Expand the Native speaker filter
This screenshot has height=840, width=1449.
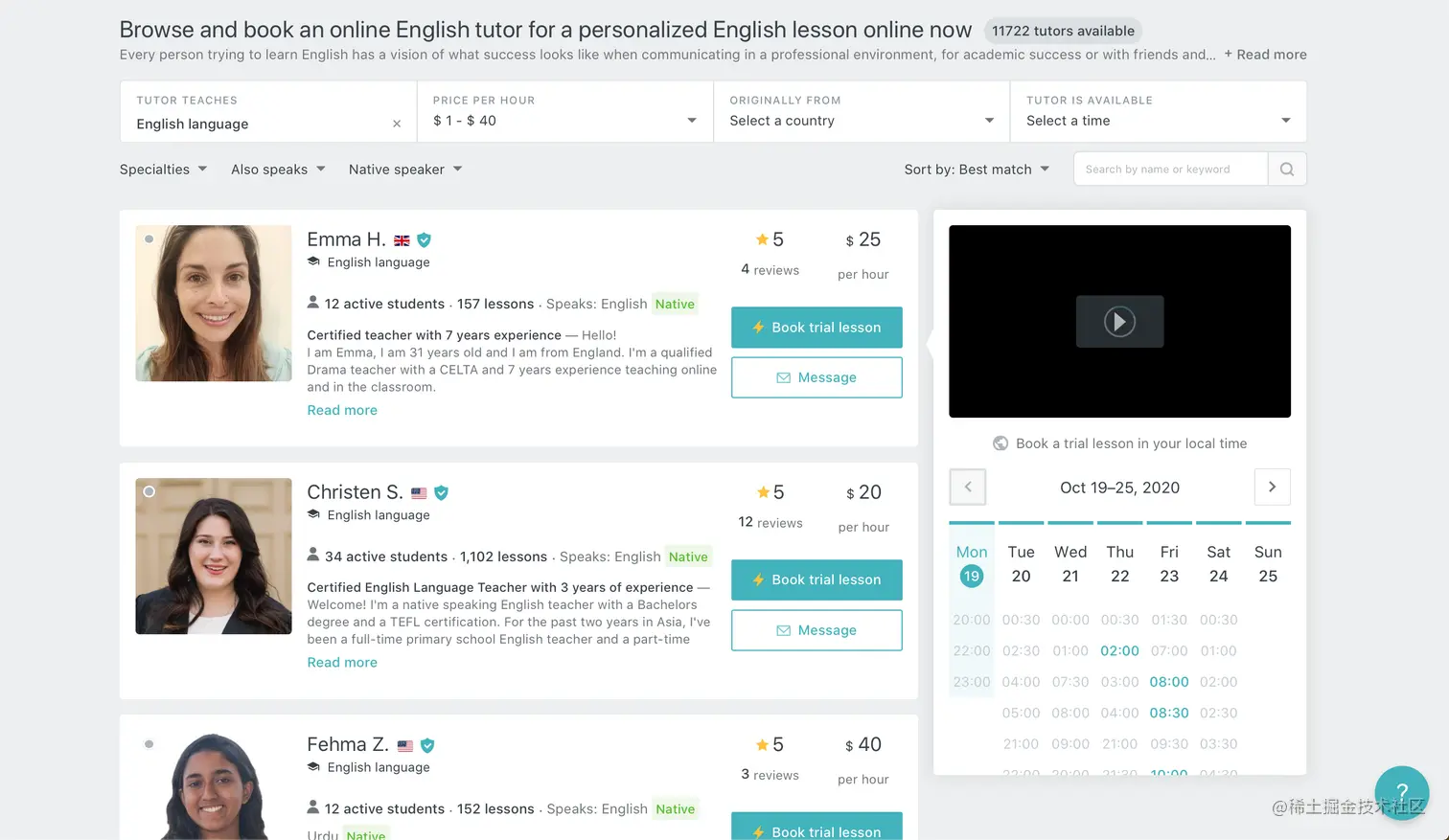[x=405, y=170]
